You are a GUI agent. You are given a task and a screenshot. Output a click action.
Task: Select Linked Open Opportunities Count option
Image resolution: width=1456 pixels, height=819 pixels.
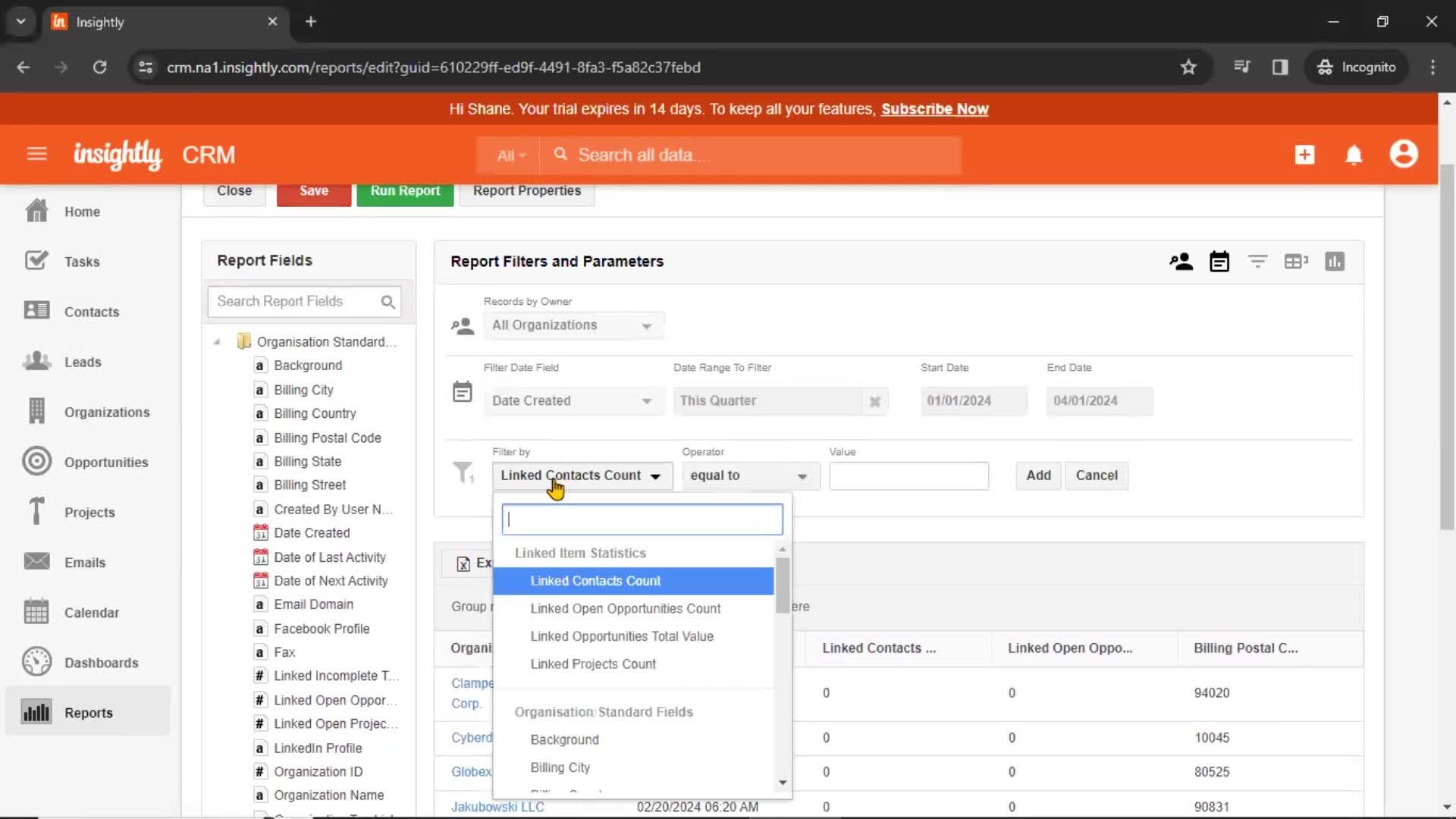[625, 608]
